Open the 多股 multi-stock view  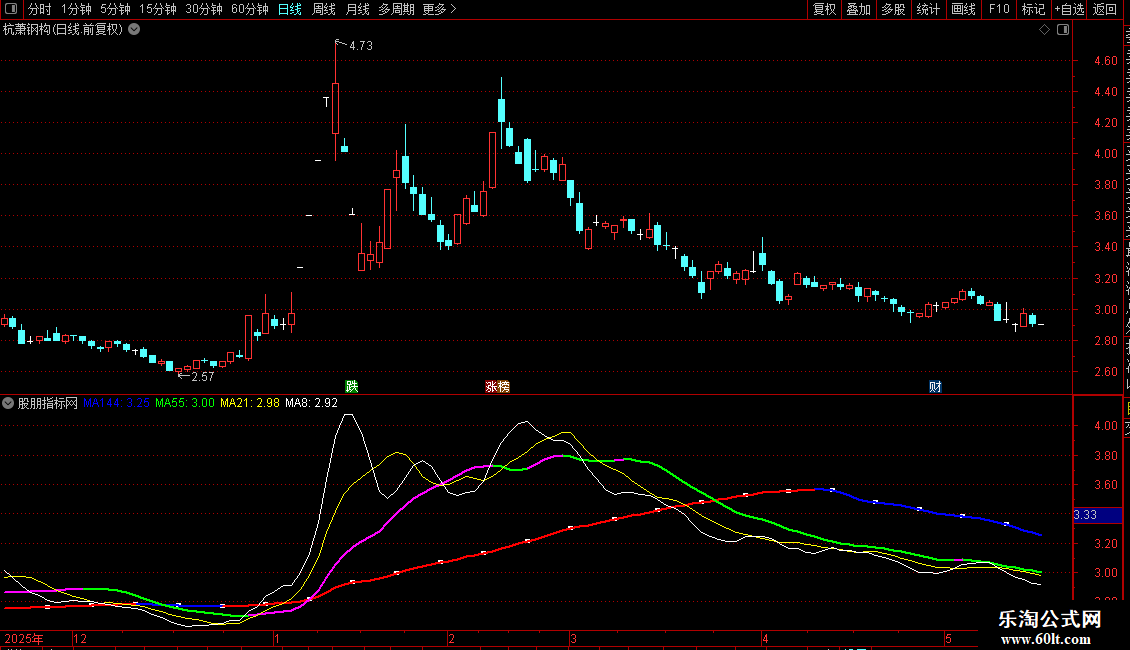(893, 9)
